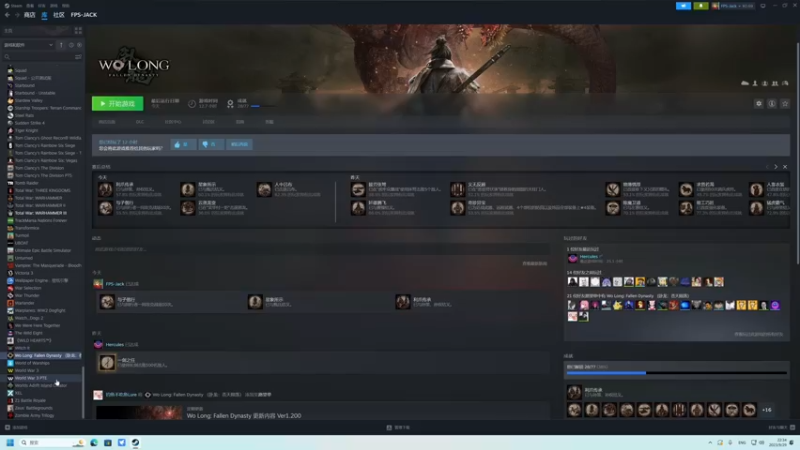Click the co-op players feature icon

point(775,83)
